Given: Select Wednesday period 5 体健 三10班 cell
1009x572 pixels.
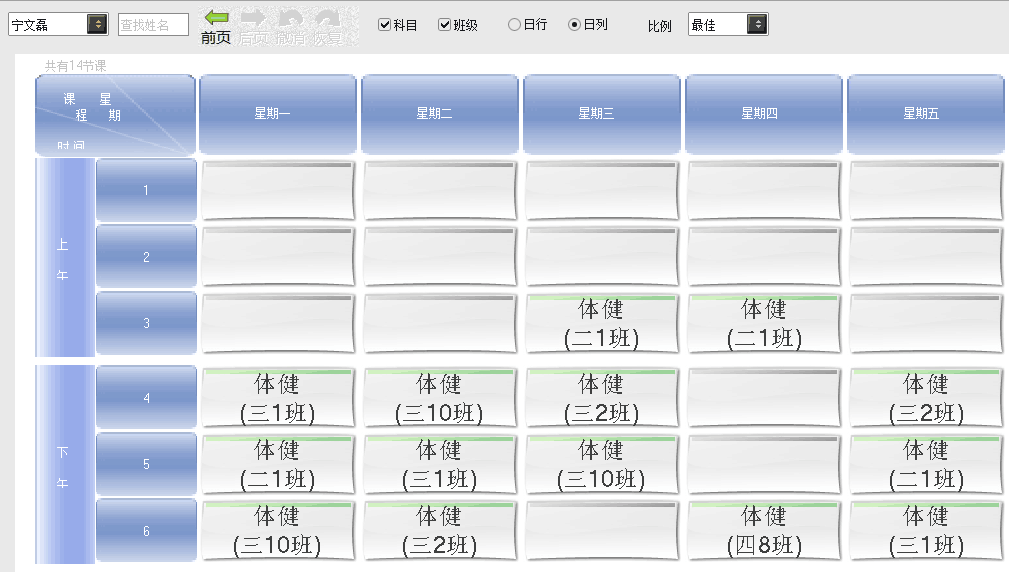Looking at the screenshot, I should click(602, 465).
